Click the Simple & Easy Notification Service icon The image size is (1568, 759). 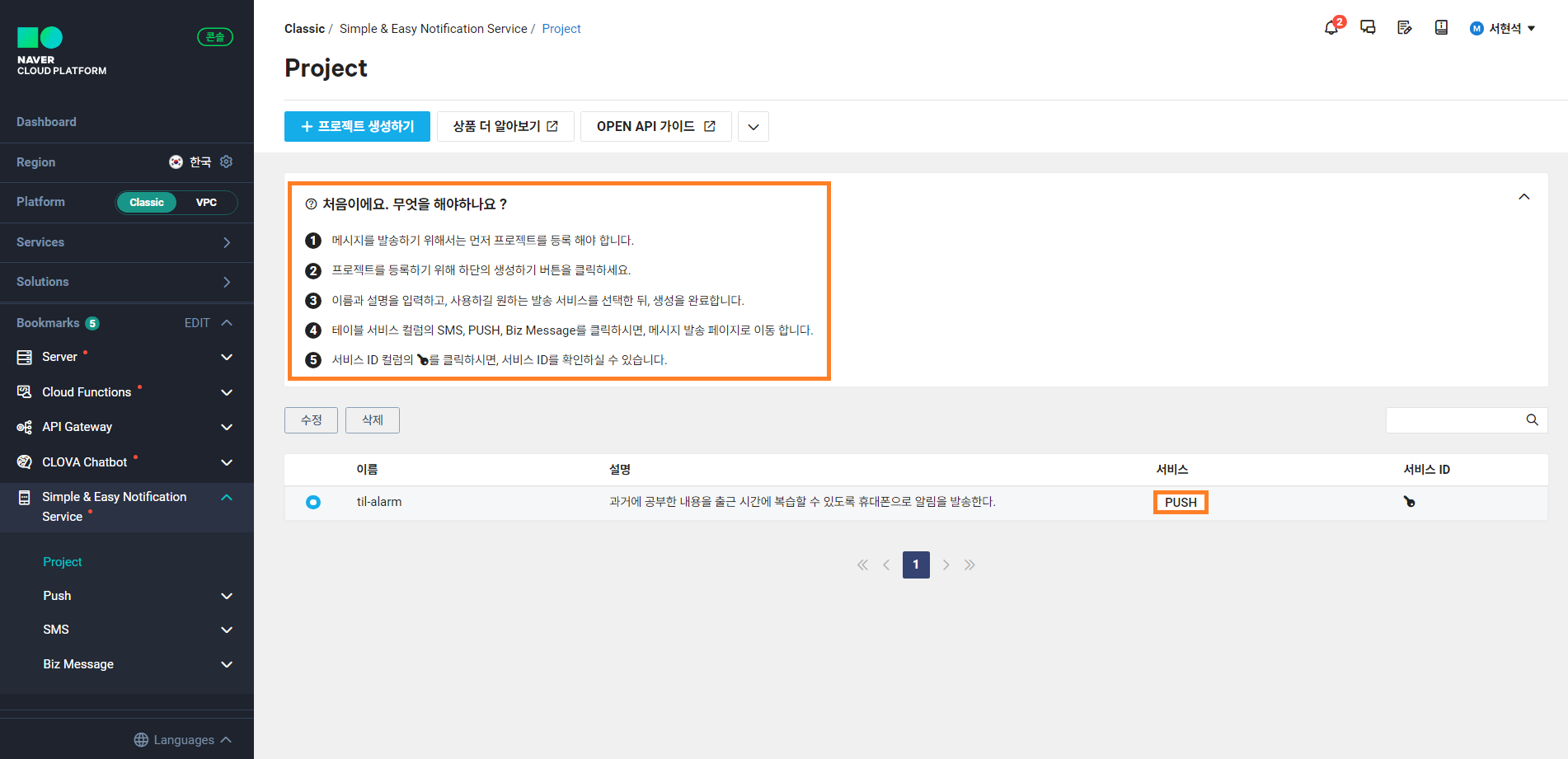(x=25, y=498)
